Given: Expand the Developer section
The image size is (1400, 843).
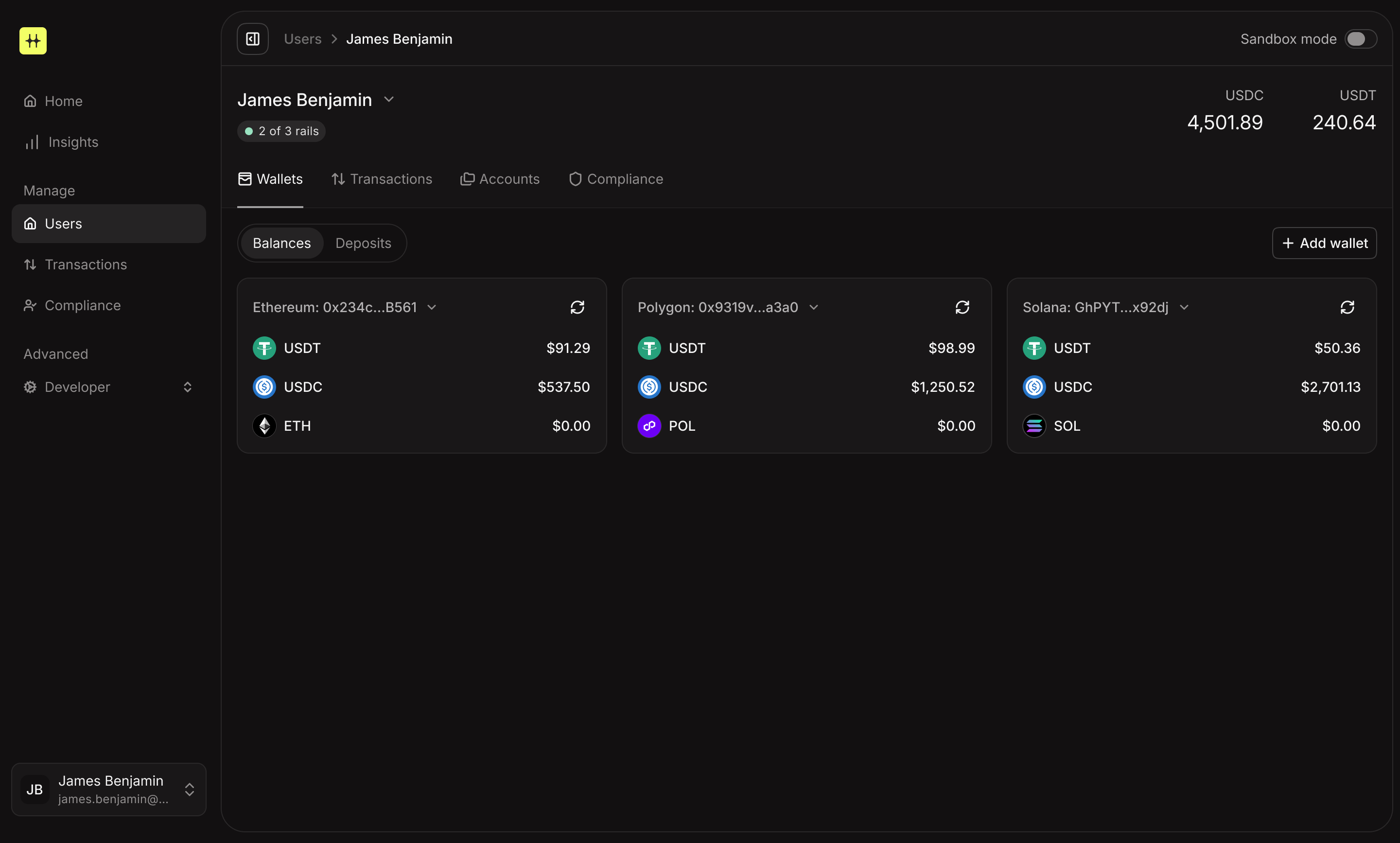Looking at the screenshot, I should [x=109, y=387].
